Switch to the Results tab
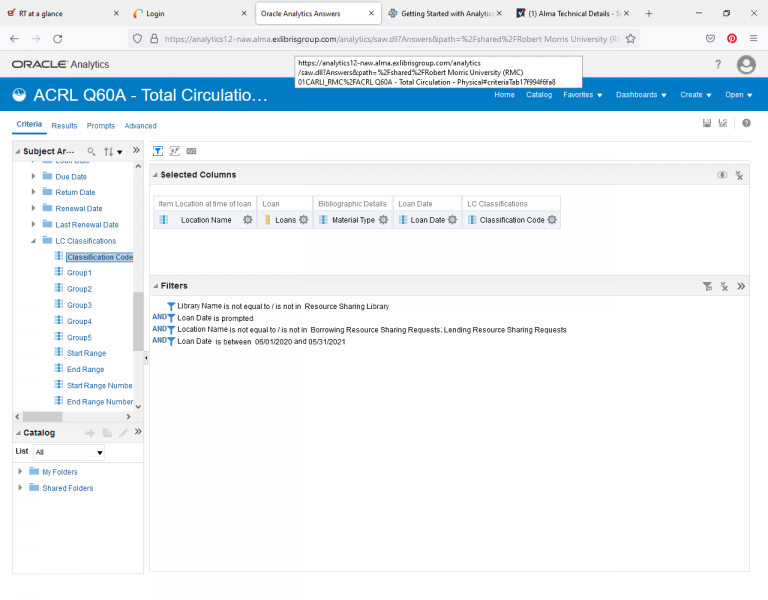Screen dimensions: 768x600 (x=64, y=126)
